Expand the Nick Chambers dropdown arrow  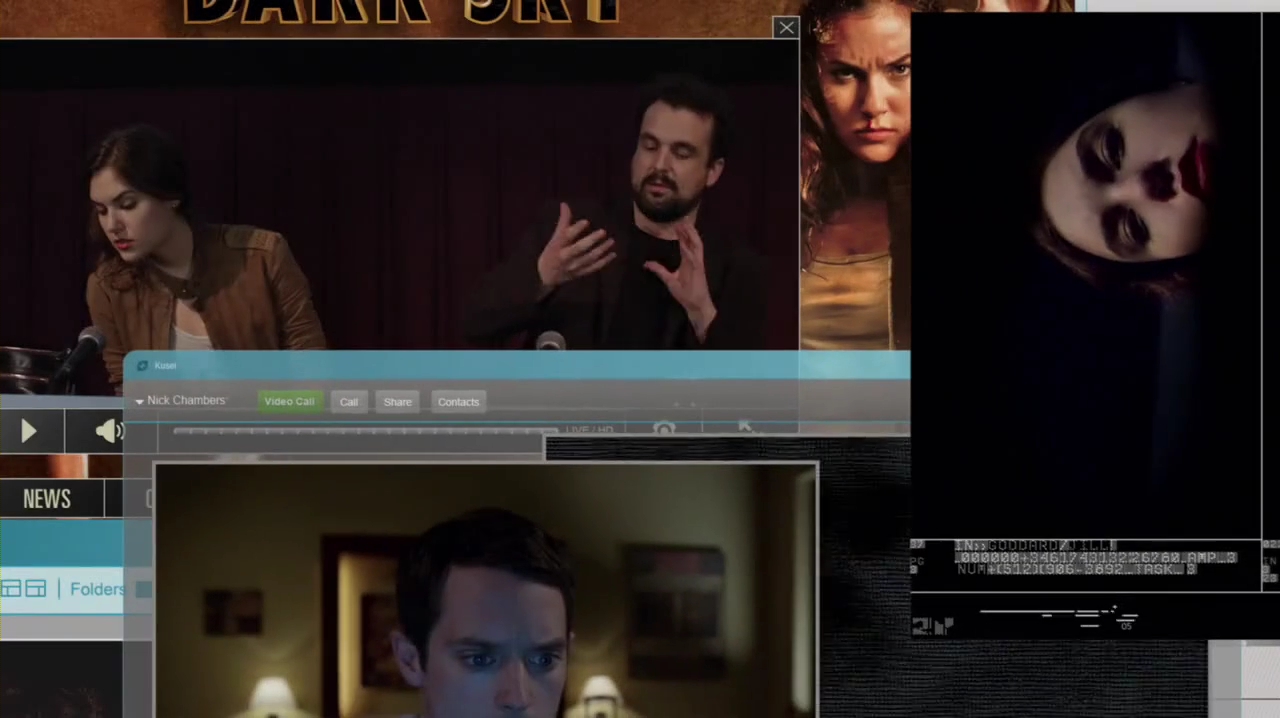coord(139,402)
